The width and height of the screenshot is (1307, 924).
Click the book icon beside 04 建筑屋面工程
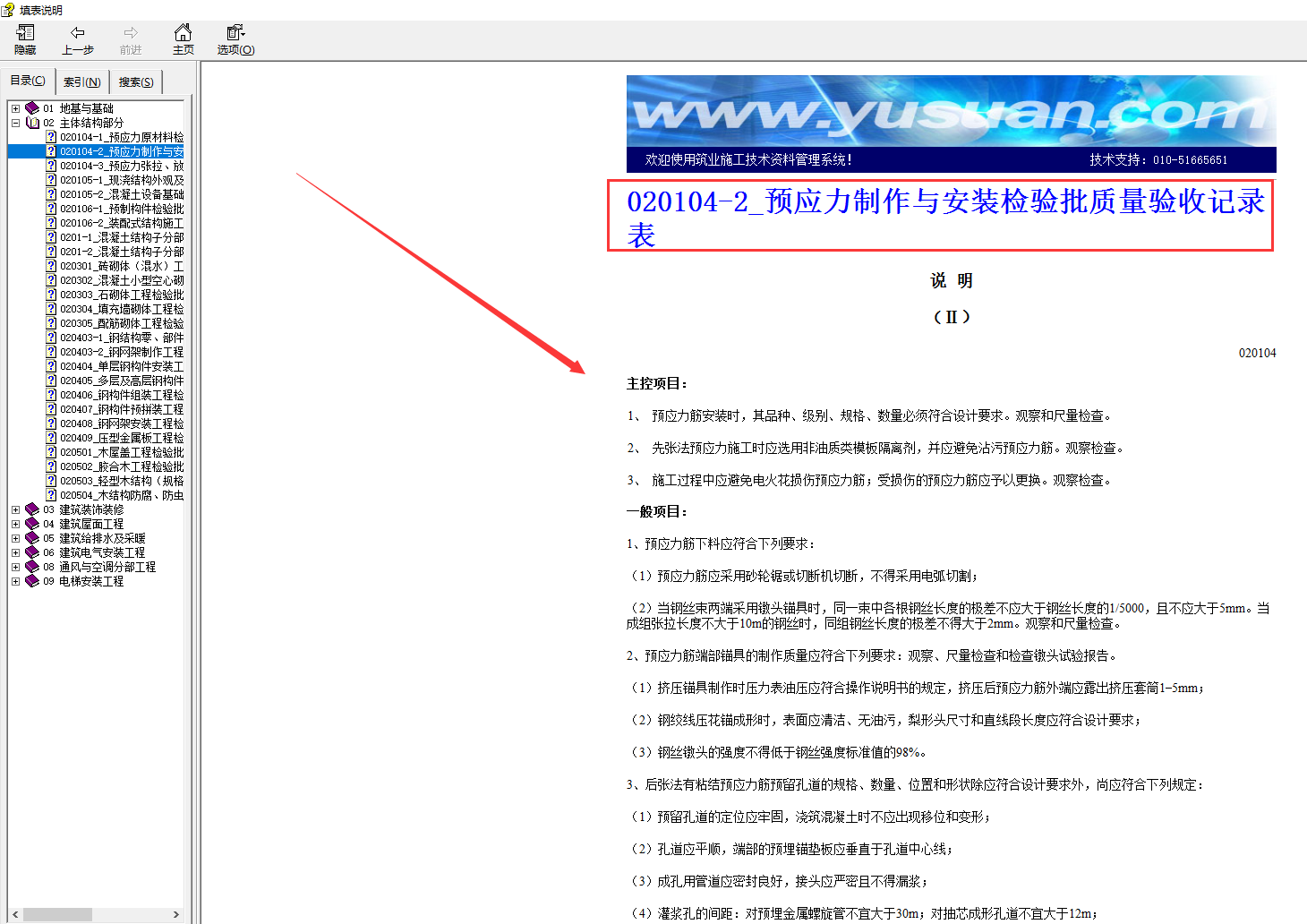coord(32,524)
